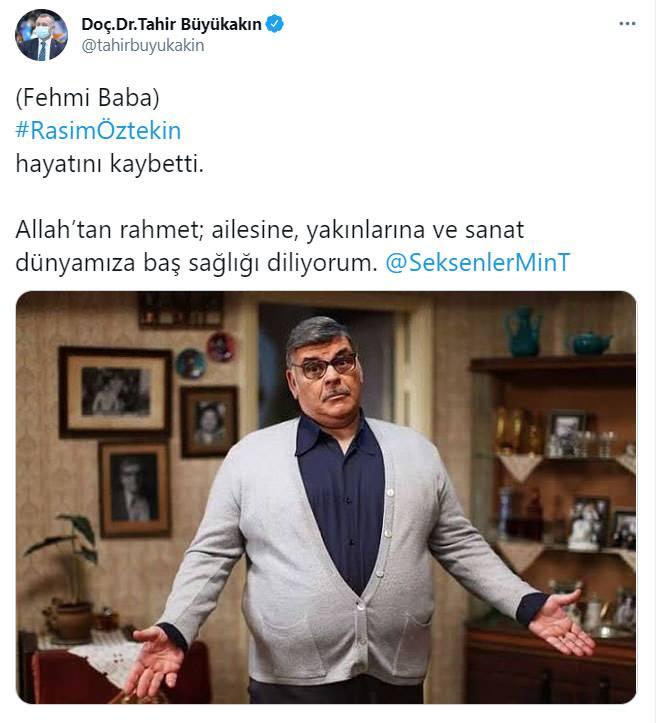Open the @tahirbuyukakin handle
Screen dimensions: 662x723
[142, 46]
